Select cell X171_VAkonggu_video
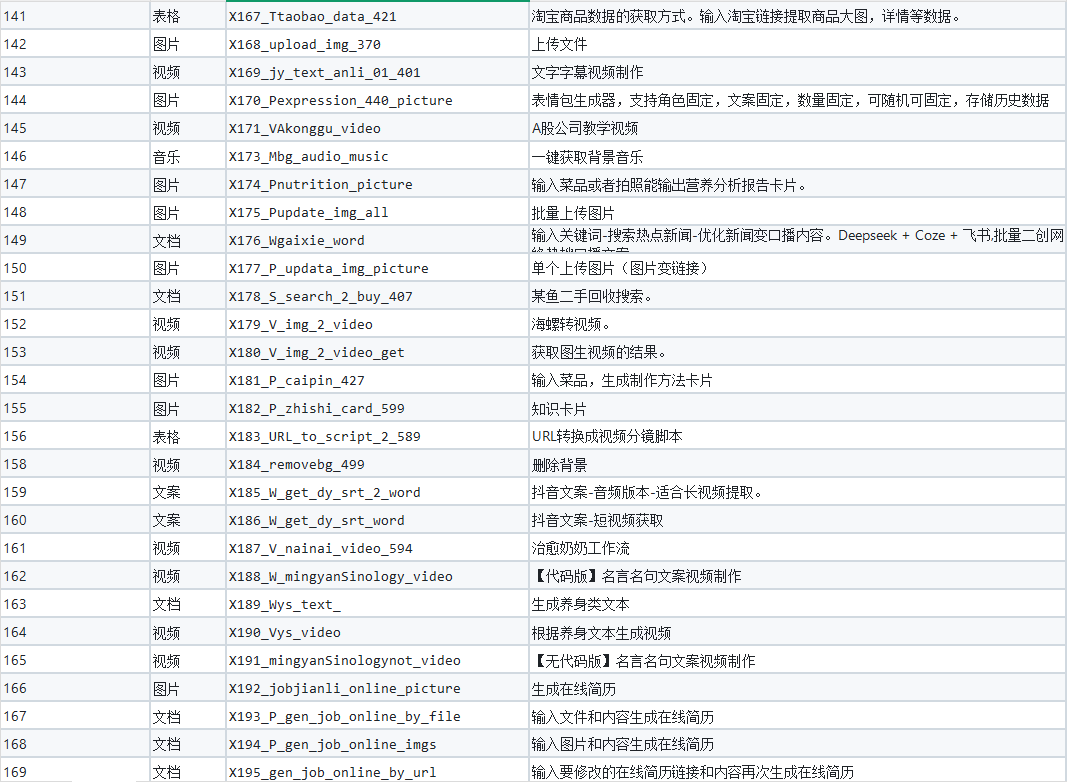 point(377,128)
